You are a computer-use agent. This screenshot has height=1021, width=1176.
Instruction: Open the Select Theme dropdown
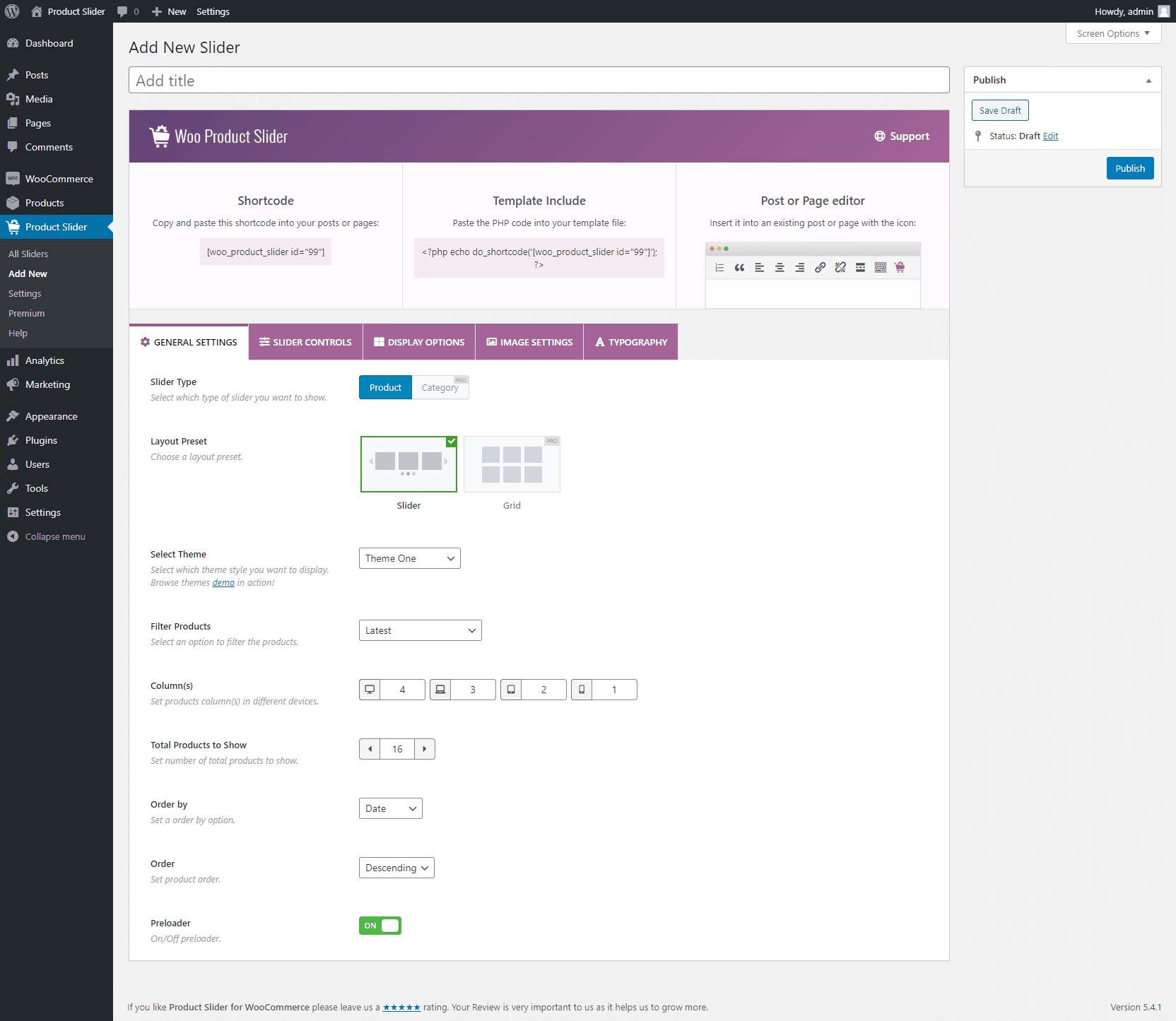pos(409,558)
